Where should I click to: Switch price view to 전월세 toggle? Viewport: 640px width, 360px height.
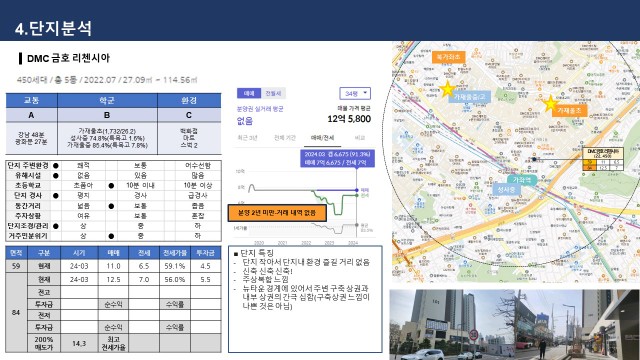click(x=273, y=93)
